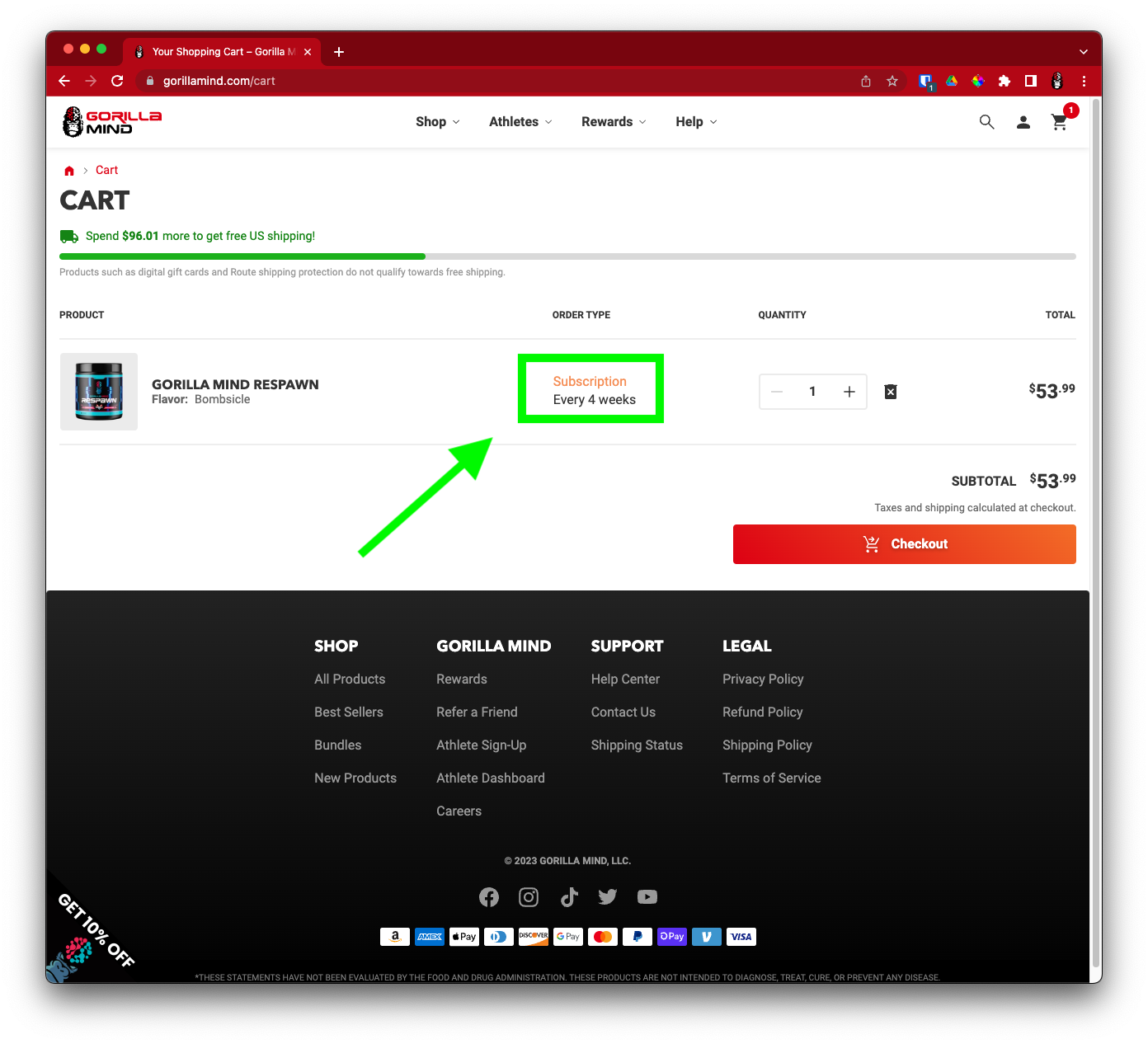
Task: Remove Respawn item with trash icon
Action: [891, 392]
